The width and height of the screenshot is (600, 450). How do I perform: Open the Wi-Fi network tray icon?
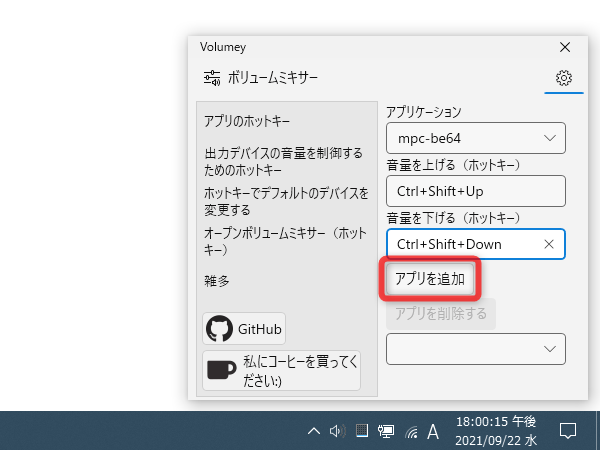(x=411, y=432)
